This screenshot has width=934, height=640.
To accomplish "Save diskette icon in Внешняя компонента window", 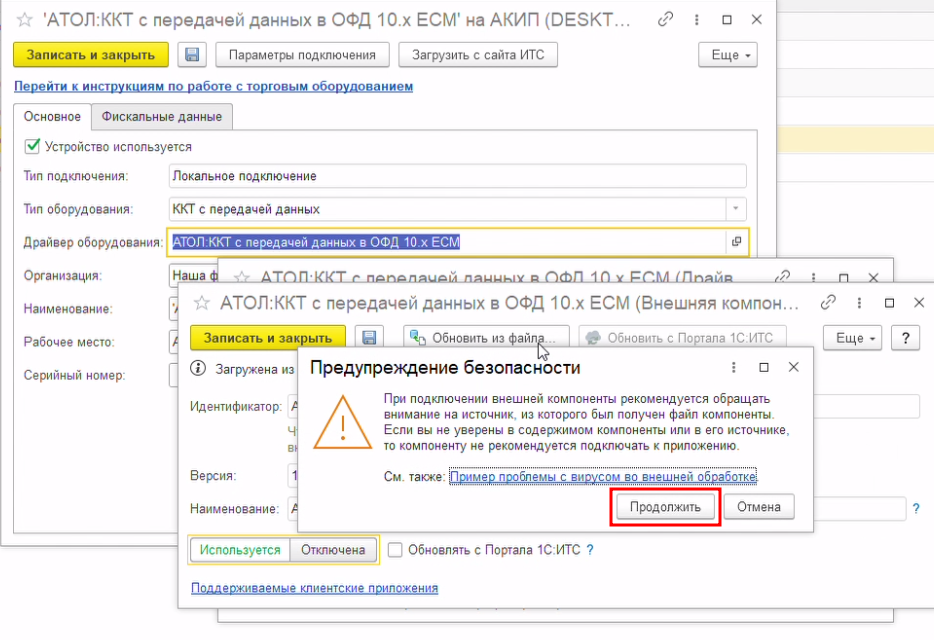I will 369,338.
